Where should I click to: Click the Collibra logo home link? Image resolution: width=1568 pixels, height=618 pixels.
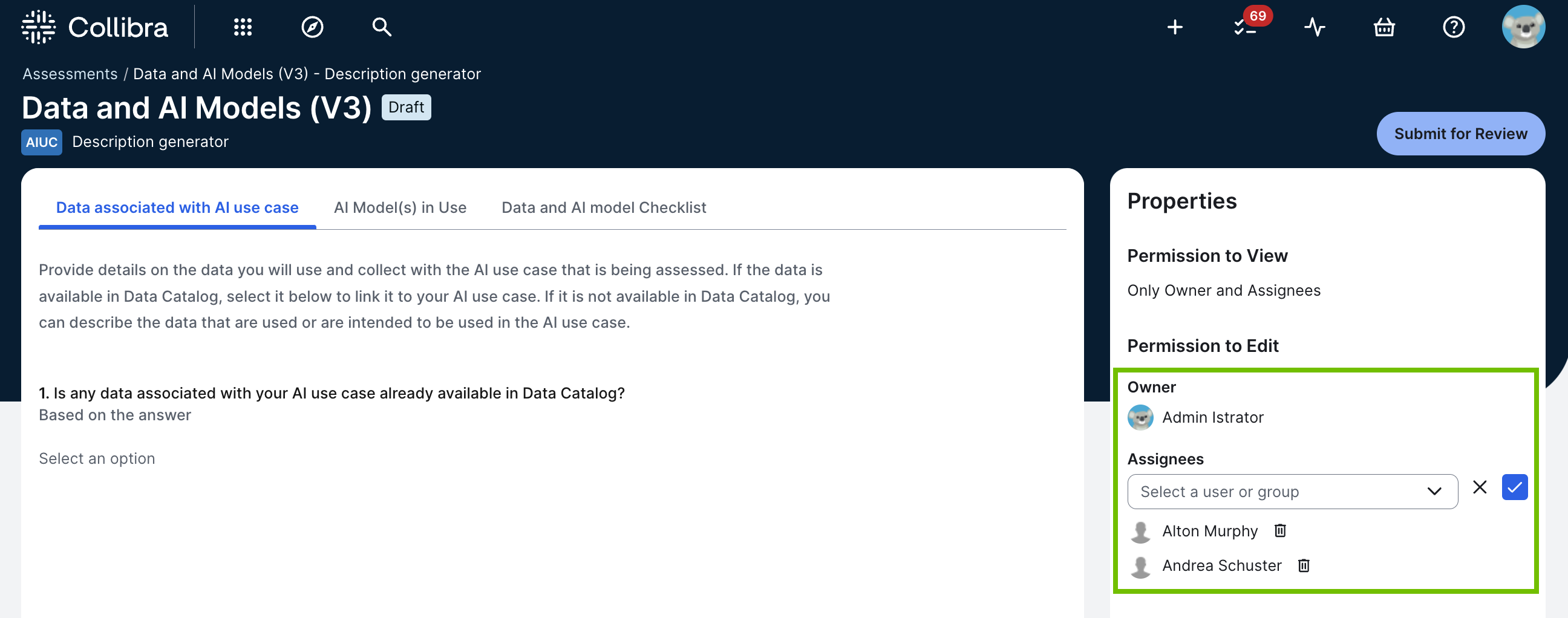point(95,27)
